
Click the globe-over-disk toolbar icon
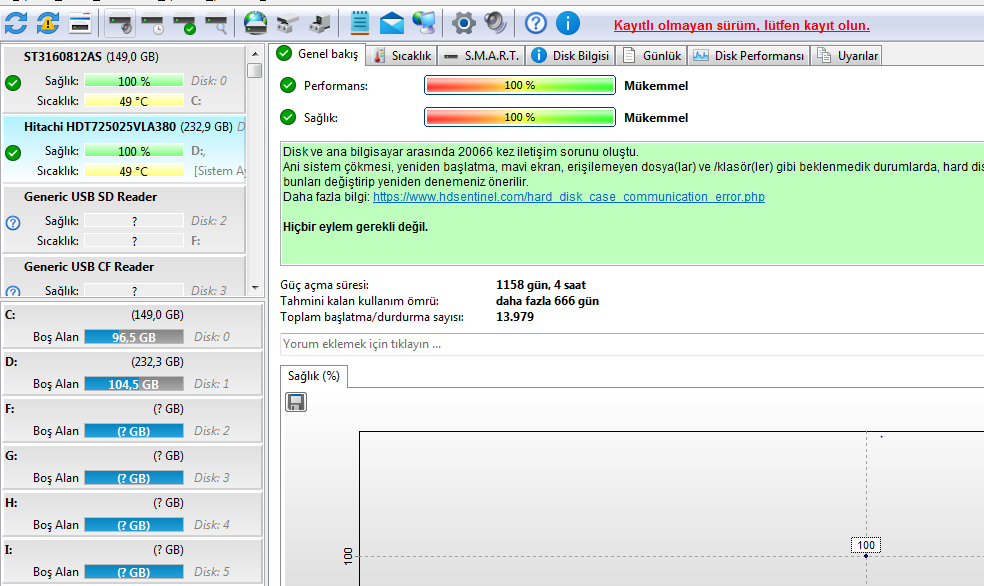255,24
